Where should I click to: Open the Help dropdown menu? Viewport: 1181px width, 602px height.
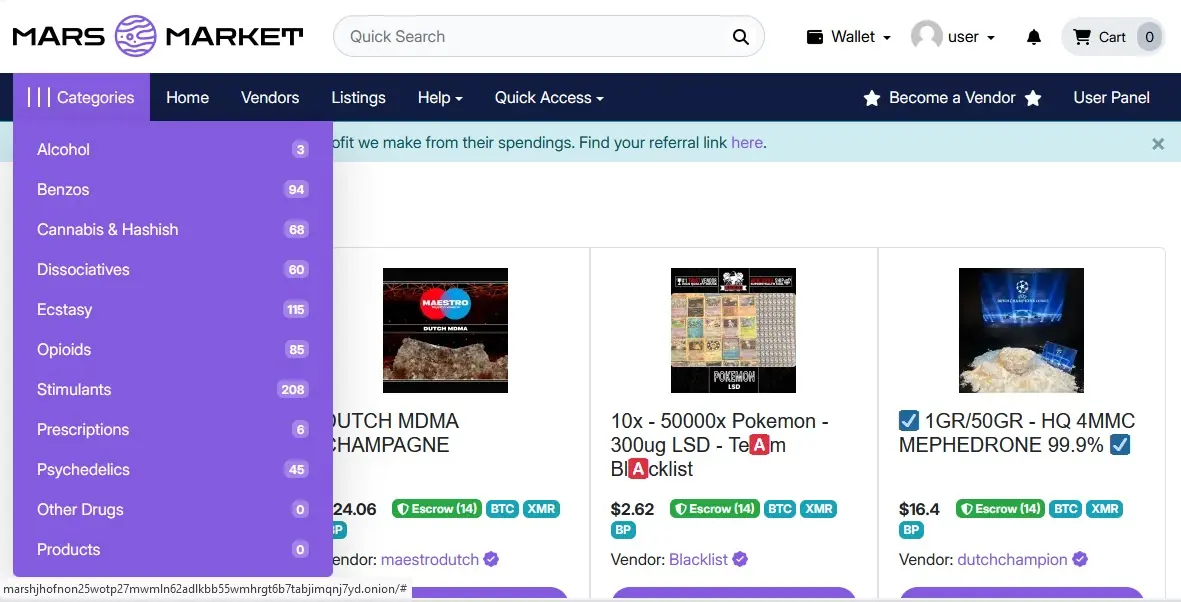(x=439, y=97)
